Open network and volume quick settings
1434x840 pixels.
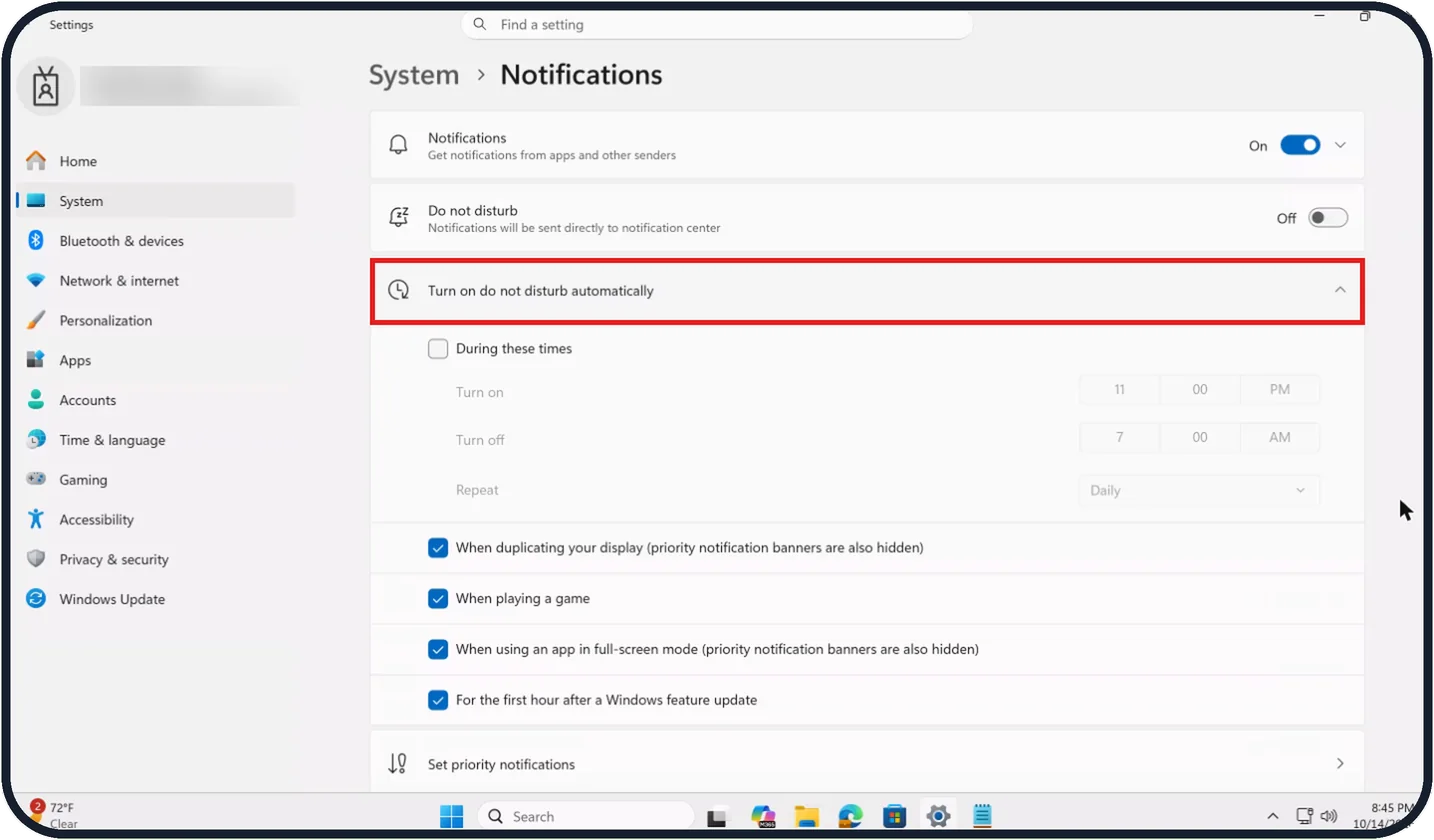(1317, 816)
